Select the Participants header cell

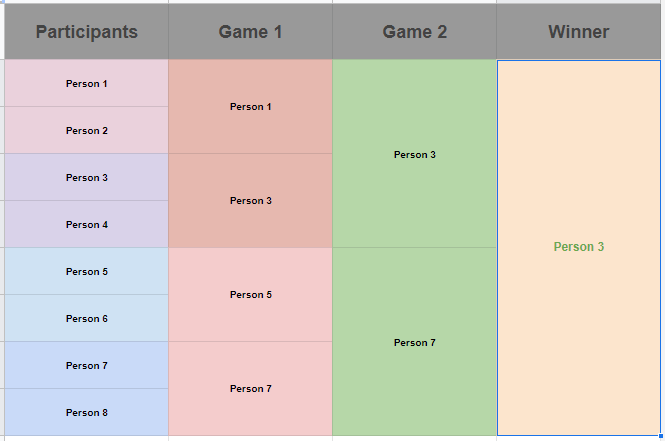click(x=87, y=31)
